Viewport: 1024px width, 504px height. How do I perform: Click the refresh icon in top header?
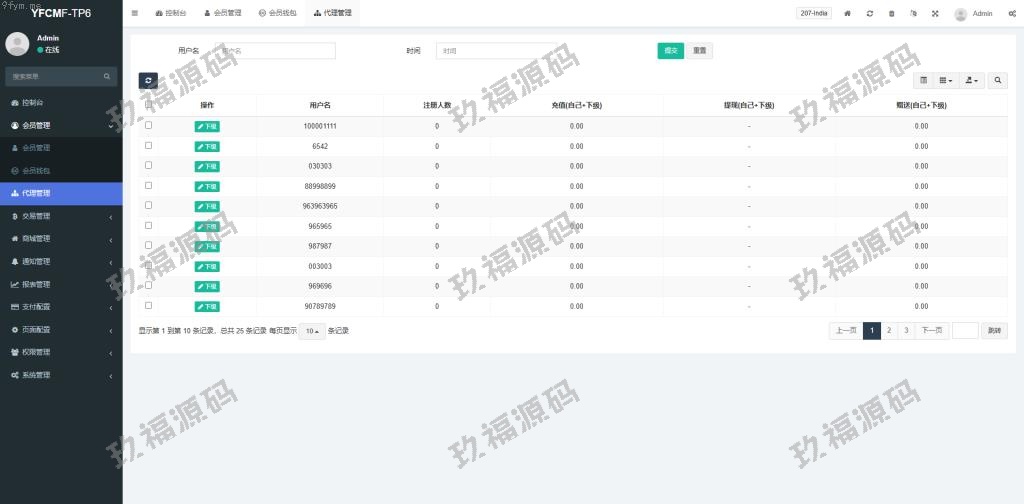pyautogui.click(x=870, y=14)
